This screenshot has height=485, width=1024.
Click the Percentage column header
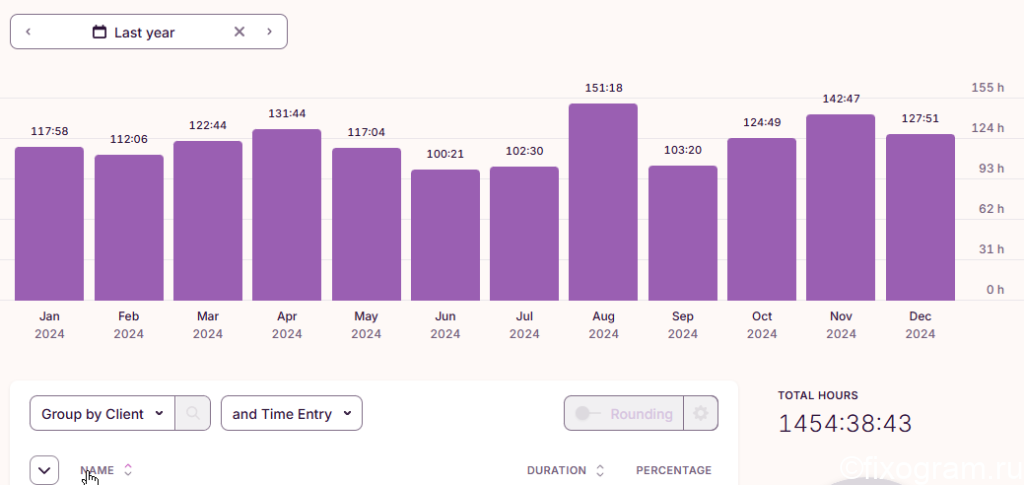[x=673, y=470]
